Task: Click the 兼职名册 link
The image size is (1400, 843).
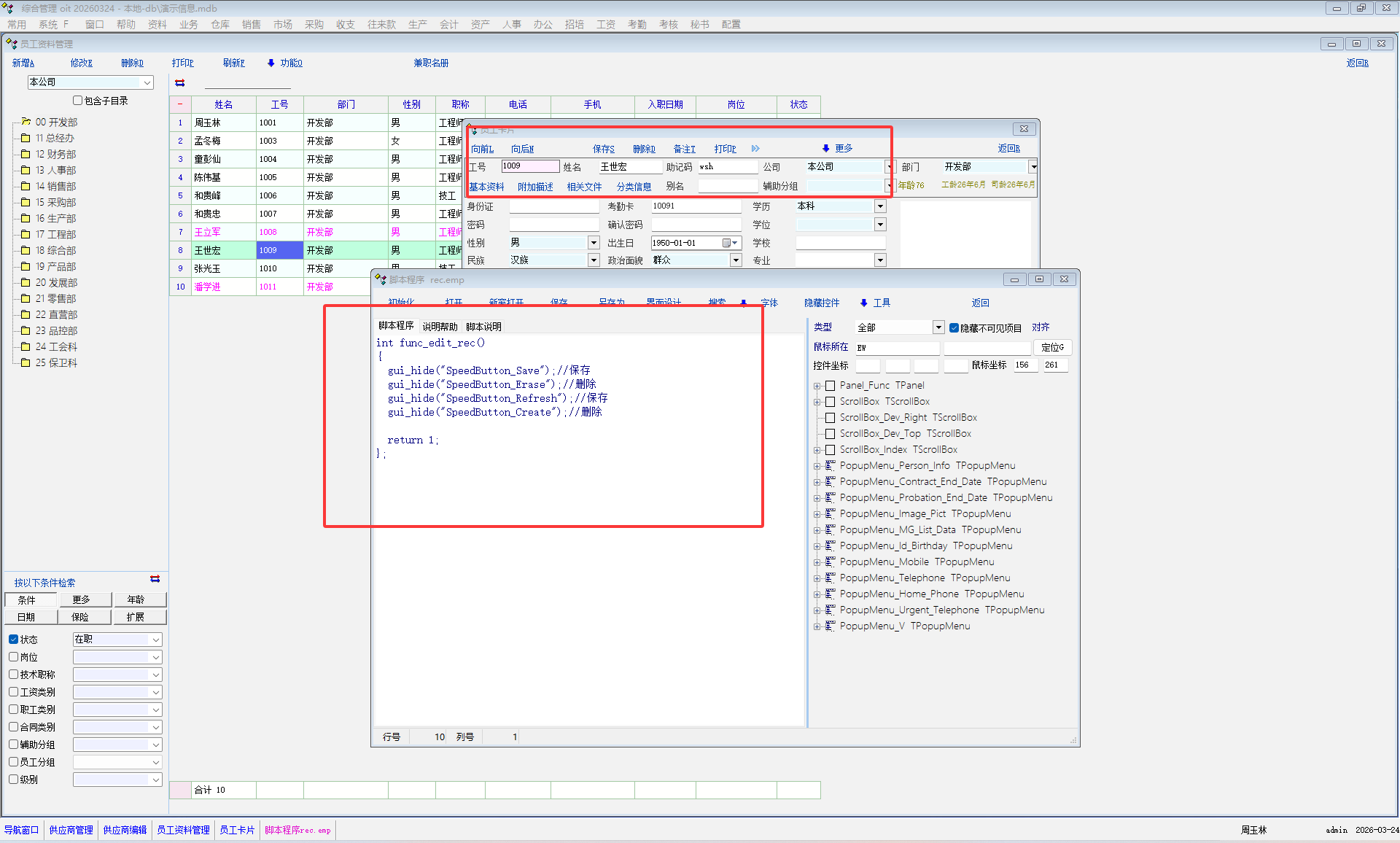Action: coord(431,63)
